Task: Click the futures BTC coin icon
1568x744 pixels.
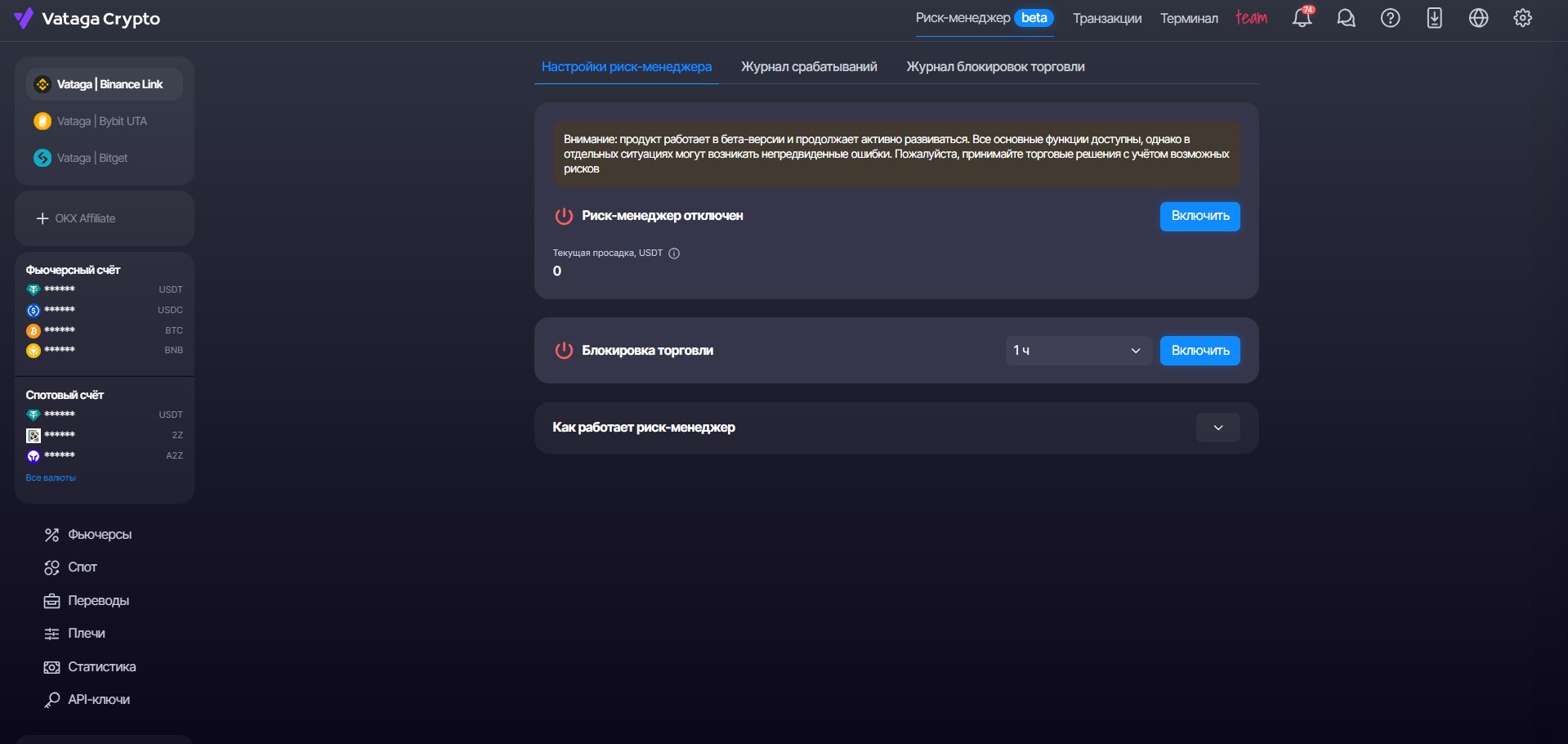Action: [x=34, y=331]
